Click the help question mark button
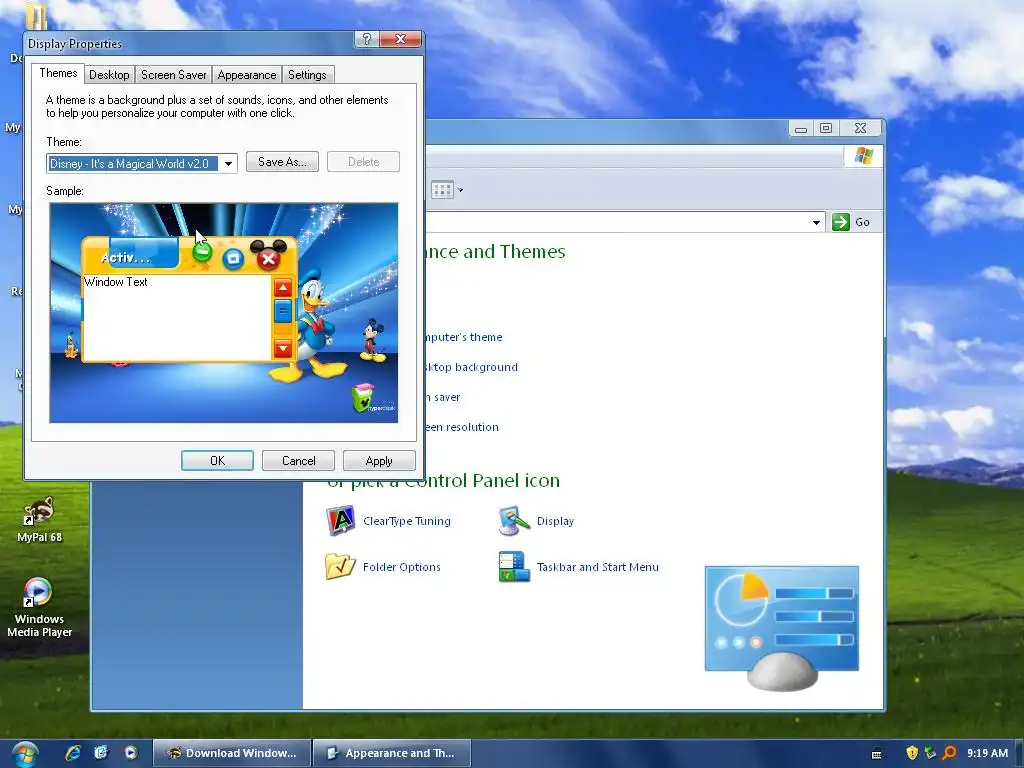The height and width of the screenshot is (768, 1024). point(366,39)
